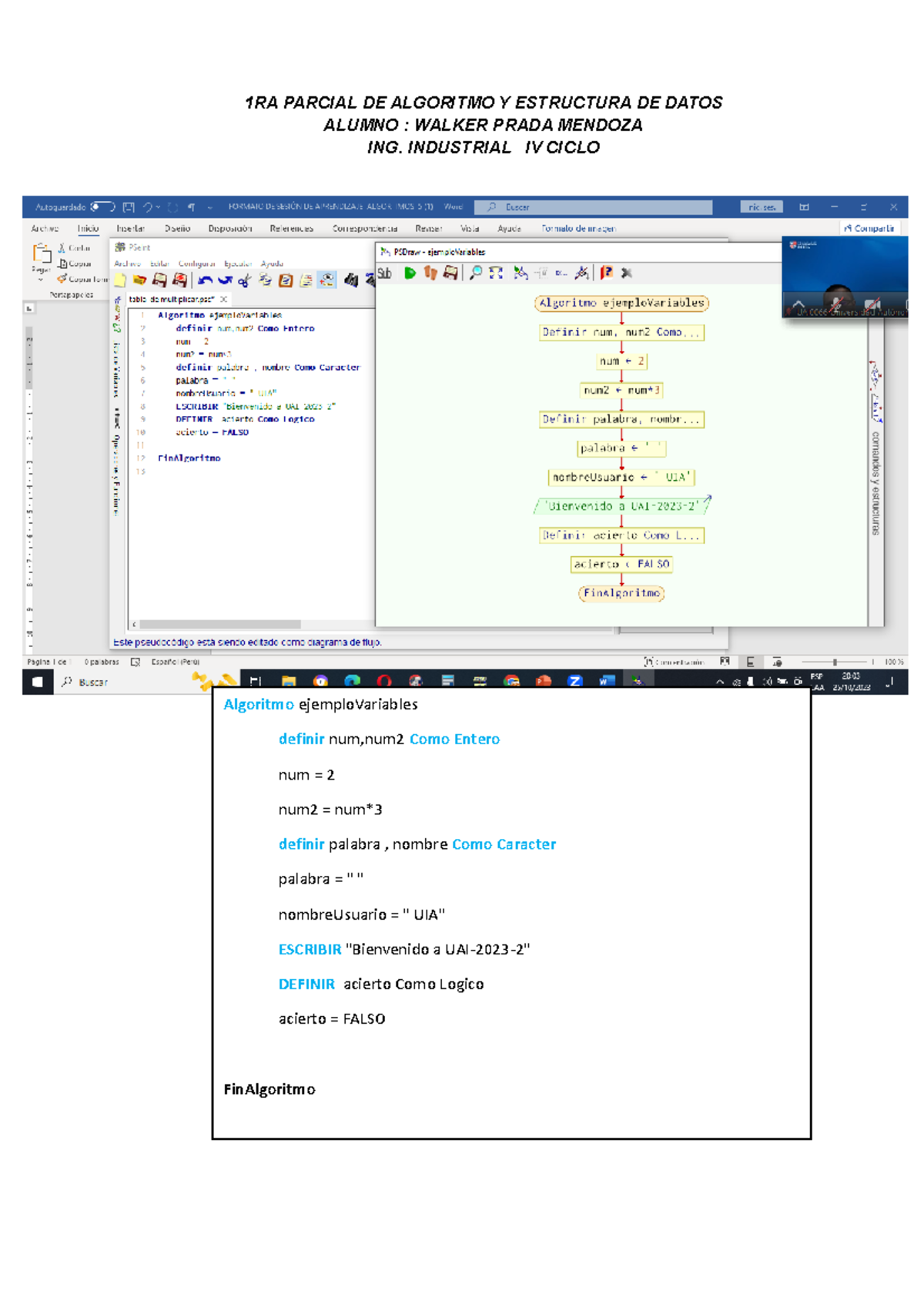The image size is (924, 1308).
Task: Show hidden system tray icons chevron
Action: 720,682
